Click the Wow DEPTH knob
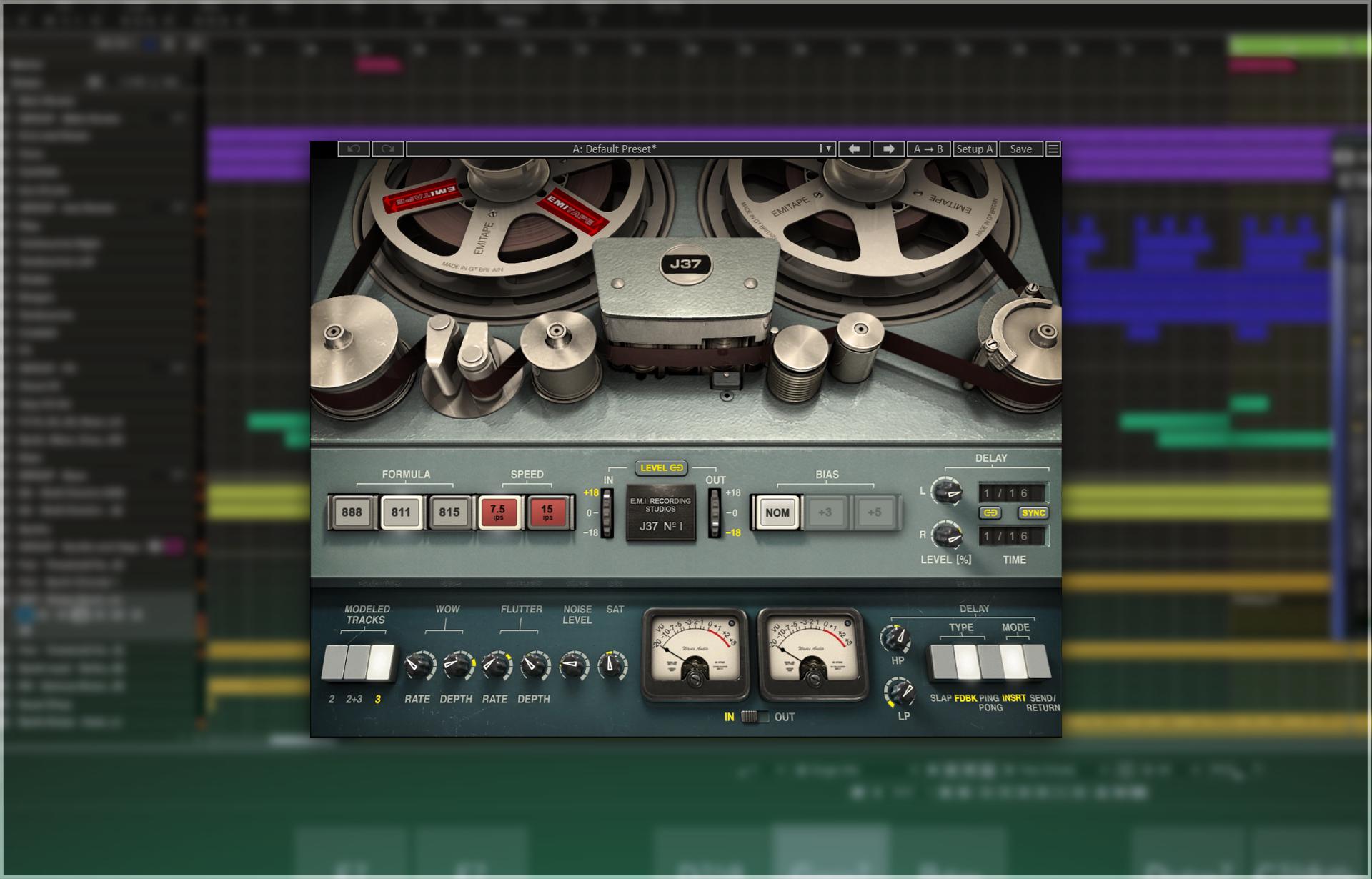 click(x=457, y=666)
